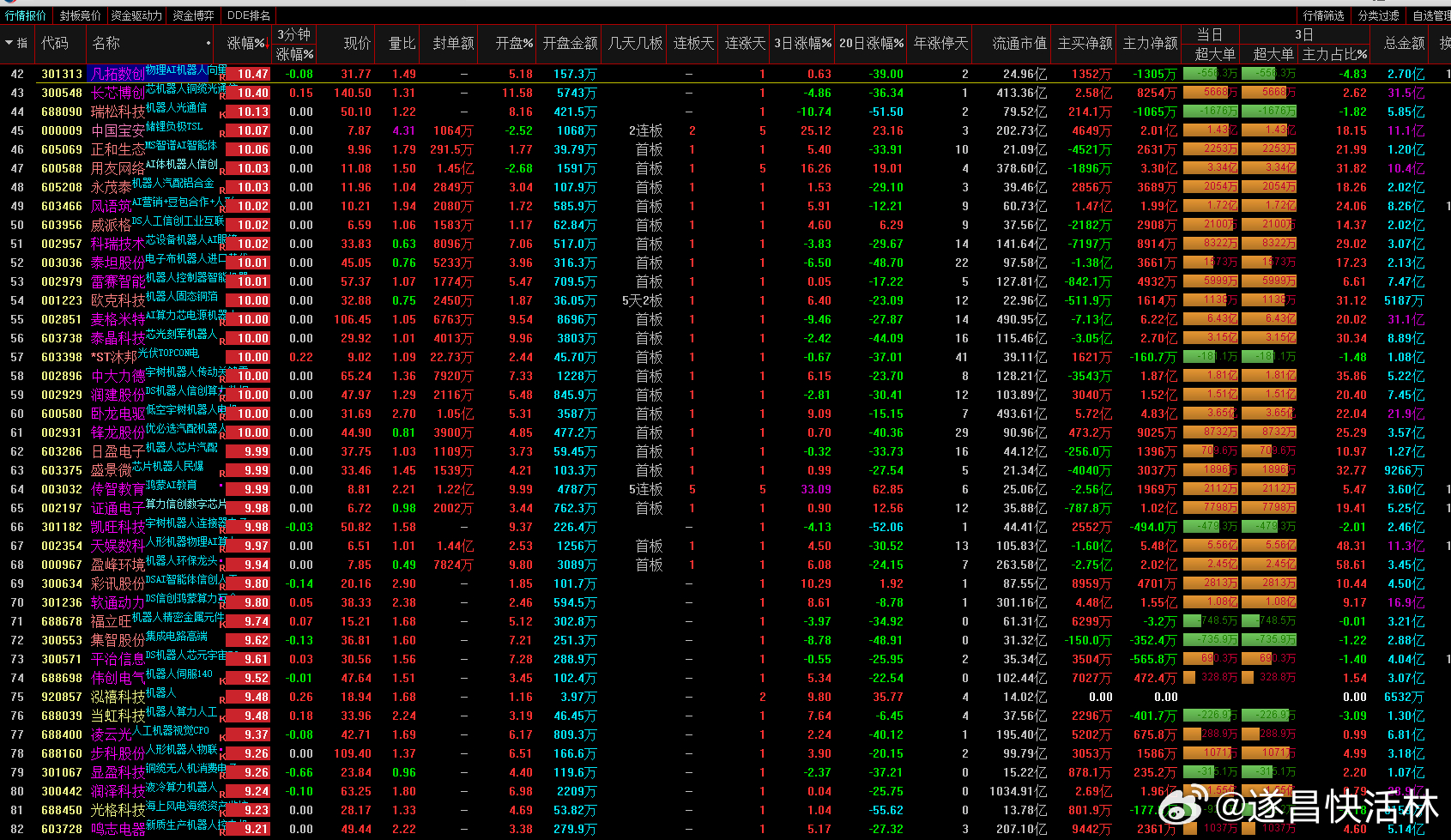This screenshot has height=840, width=1451.
Task: Click stock name 卧龙电驱
Action: [118, 414]
